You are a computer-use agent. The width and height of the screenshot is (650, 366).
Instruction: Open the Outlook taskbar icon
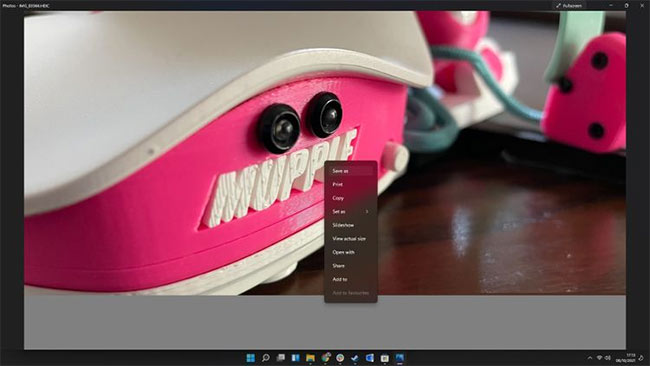pyautogui.click(x=370, y=358)
